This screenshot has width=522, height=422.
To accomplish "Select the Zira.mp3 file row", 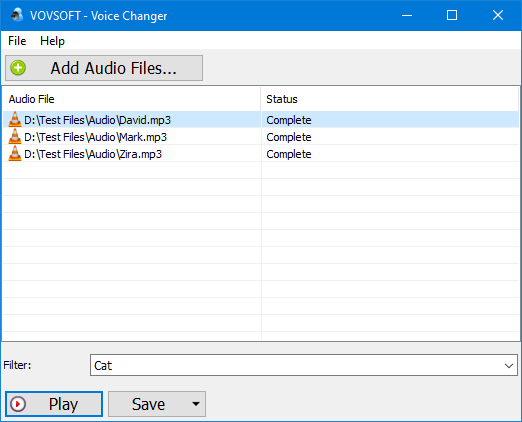I will coord(261,154).
